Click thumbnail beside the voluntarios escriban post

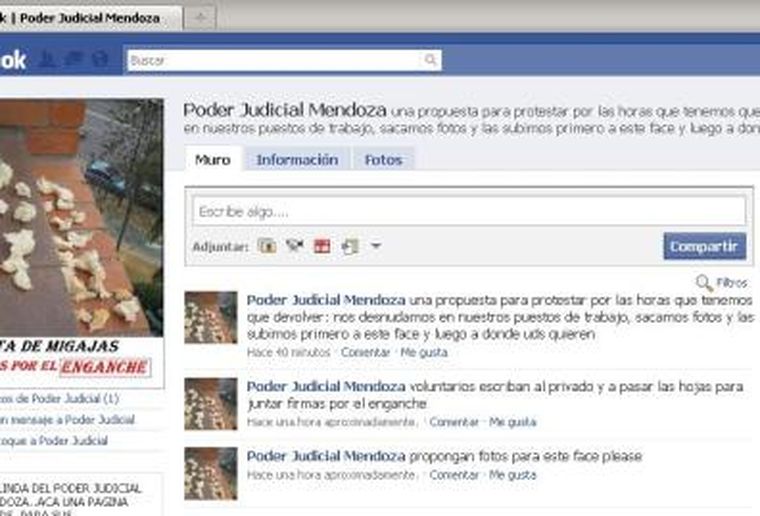[211, 404]
